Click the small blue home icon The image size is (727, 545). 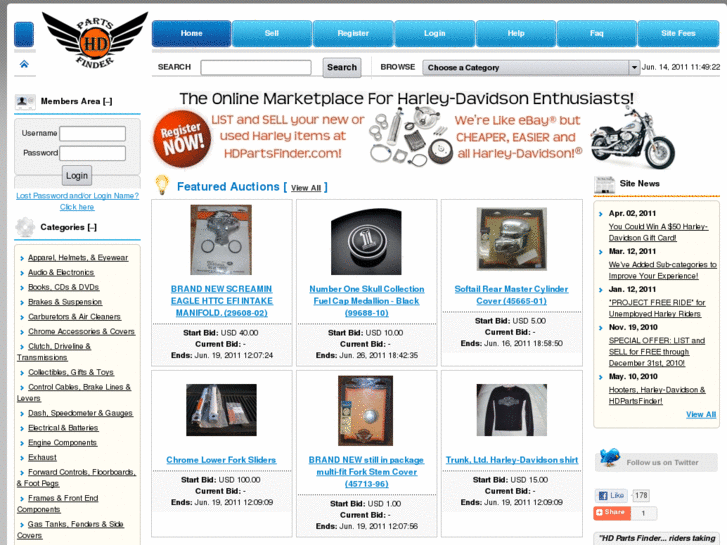(24, 64)
